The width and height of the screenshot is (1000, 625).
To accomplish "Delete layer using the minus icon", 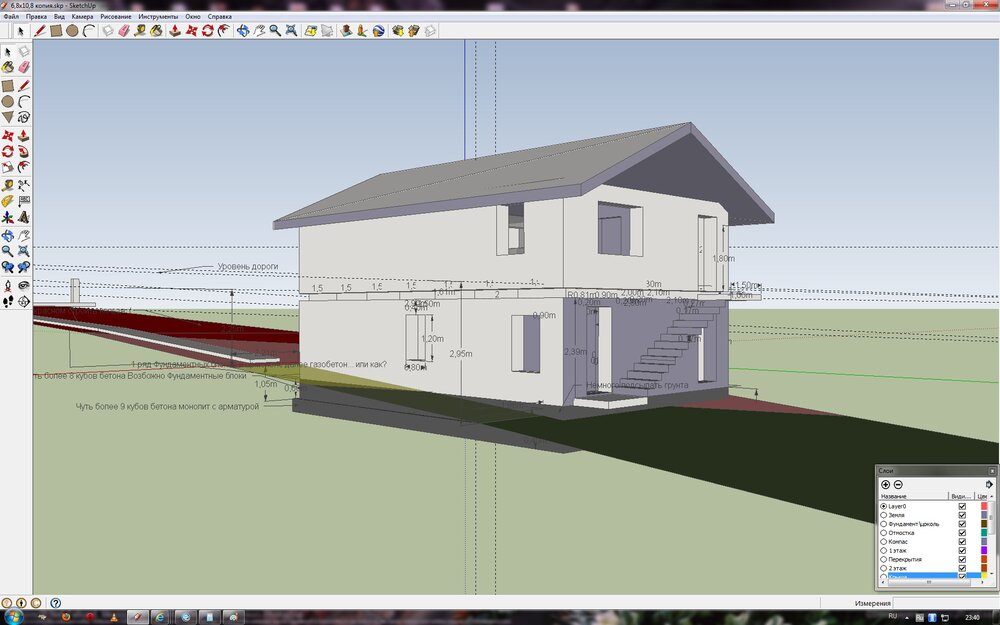I will click(898, 484).
